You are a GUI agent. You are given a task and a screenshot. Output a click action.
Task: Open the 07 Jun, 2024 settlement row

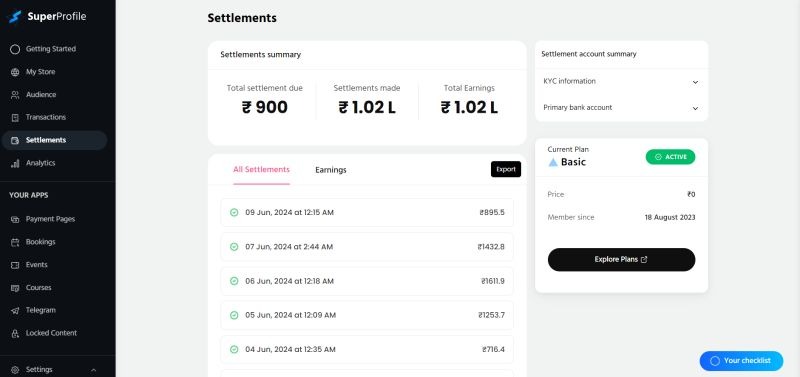click(x=367, y=247)
